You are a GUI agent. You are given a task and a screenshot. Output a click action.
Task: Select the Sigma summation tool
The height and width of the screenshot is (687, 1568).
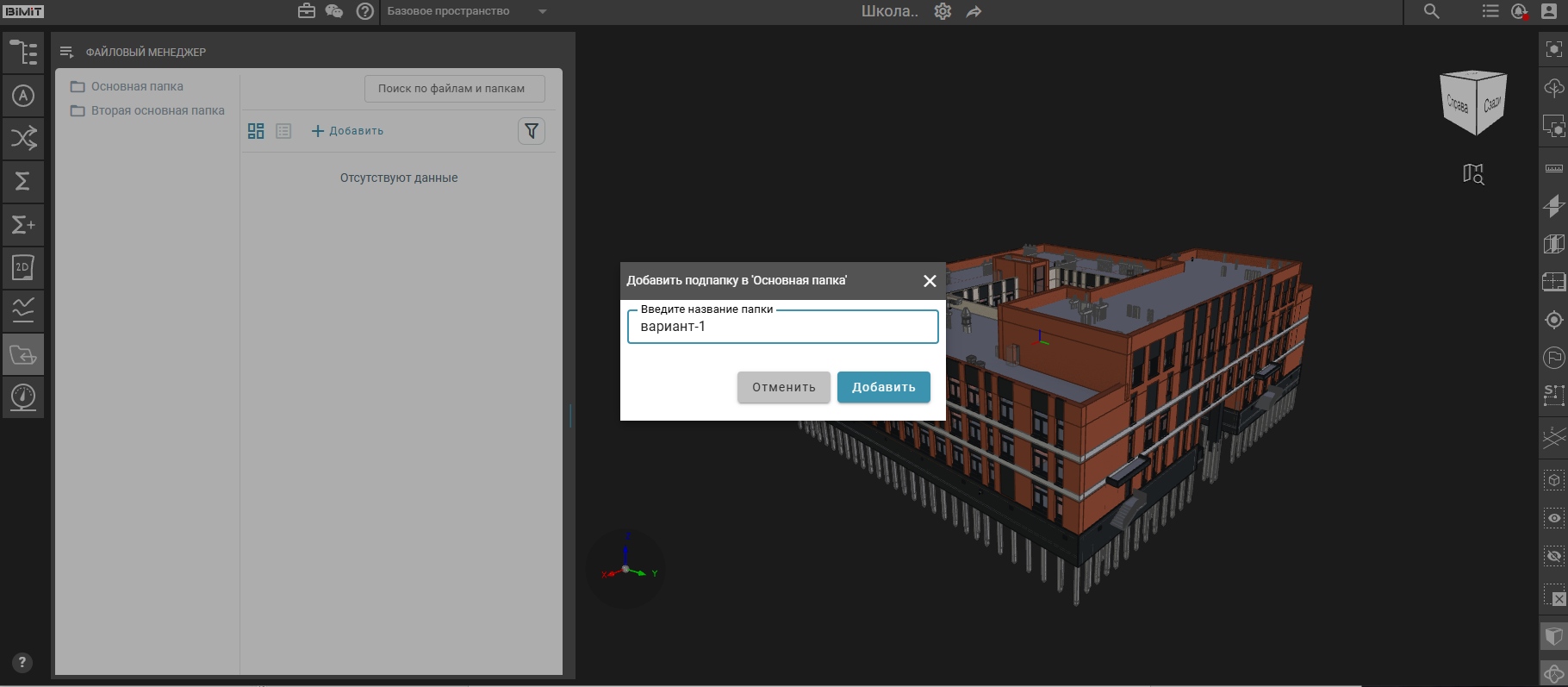[23, 181]
